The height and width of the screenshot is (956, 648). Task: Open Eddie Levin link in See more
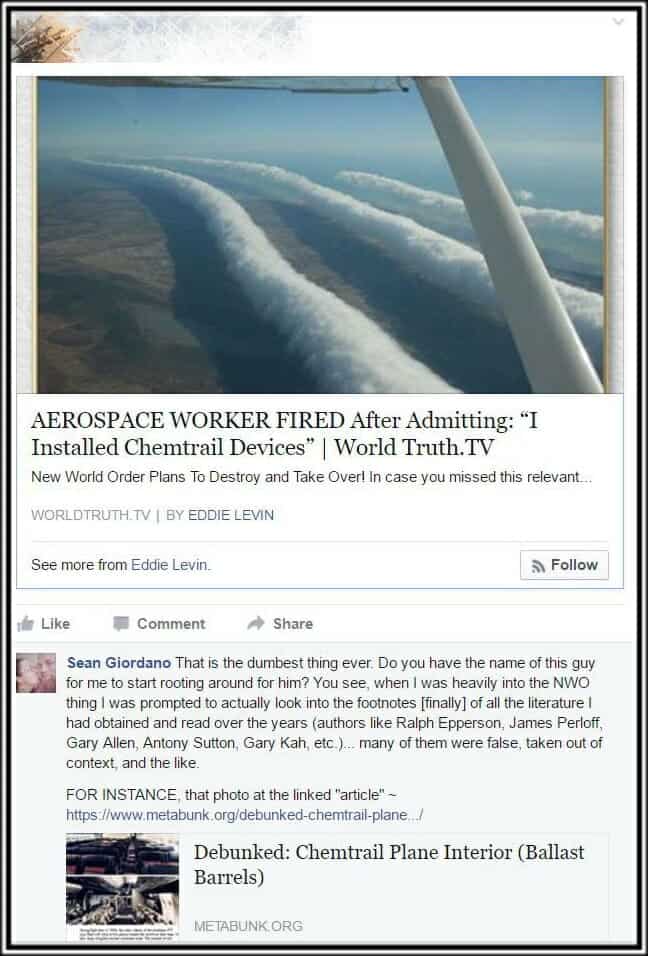click(x=169, y=565)
